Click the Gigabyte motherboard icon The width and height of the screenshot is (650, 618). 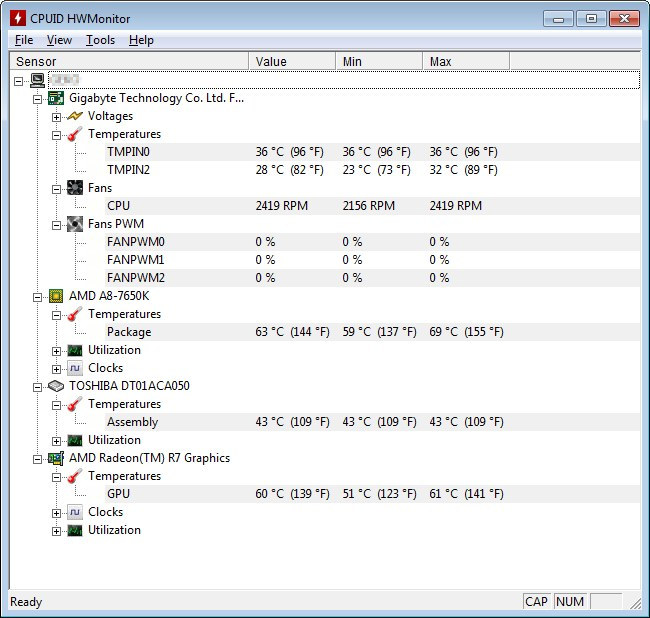(56, 98)
